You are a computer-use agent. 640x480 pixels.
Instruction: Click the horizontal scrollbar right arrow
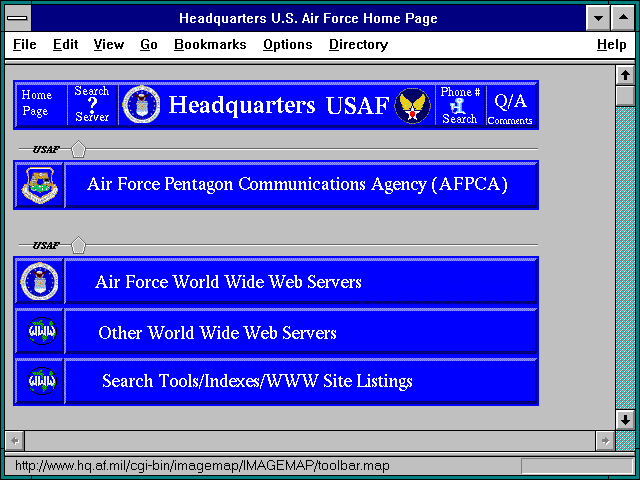pyautogui.click(x=605, y=441)
